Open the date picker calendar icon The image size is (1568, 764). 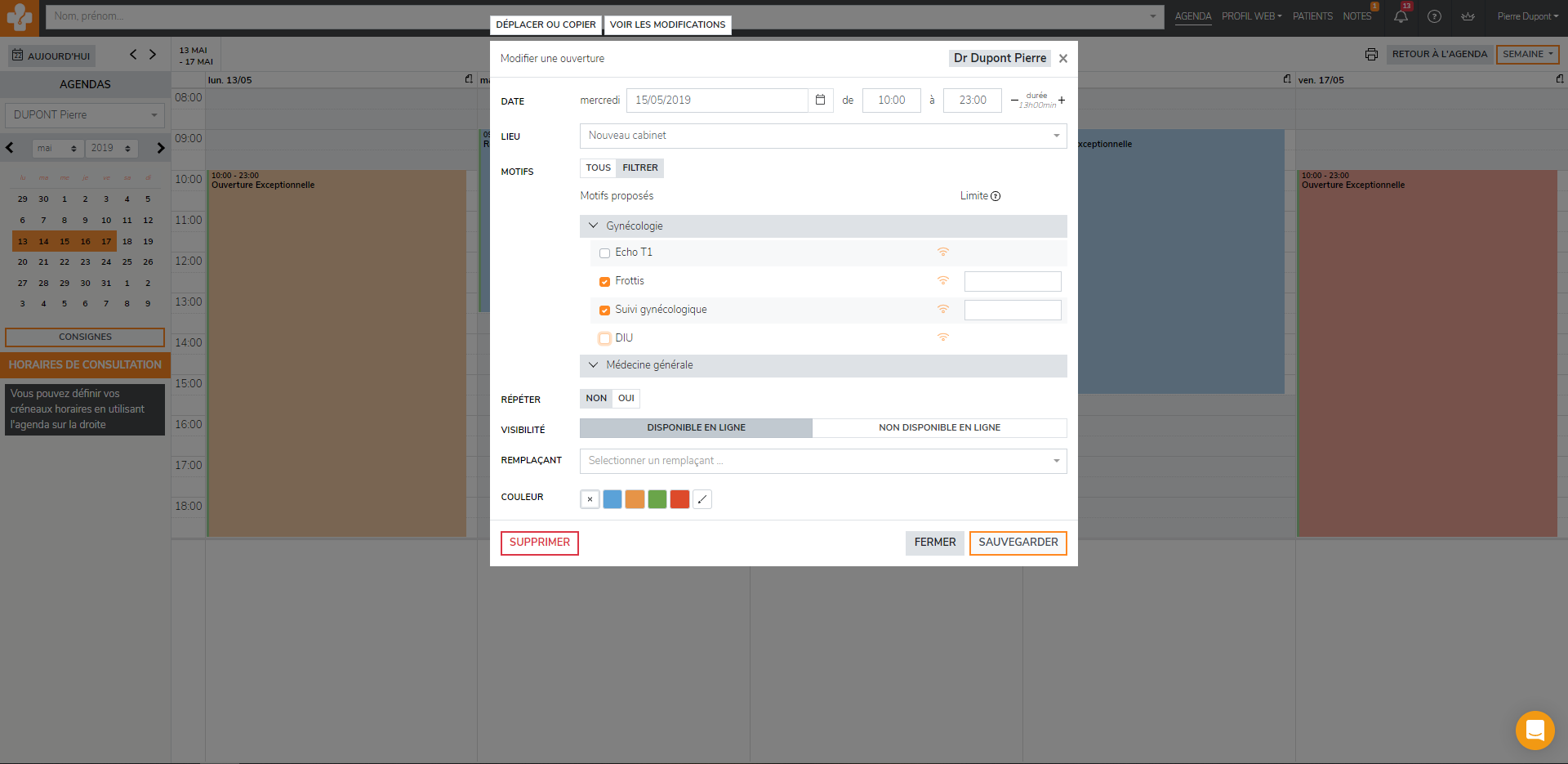coord(821,100)
